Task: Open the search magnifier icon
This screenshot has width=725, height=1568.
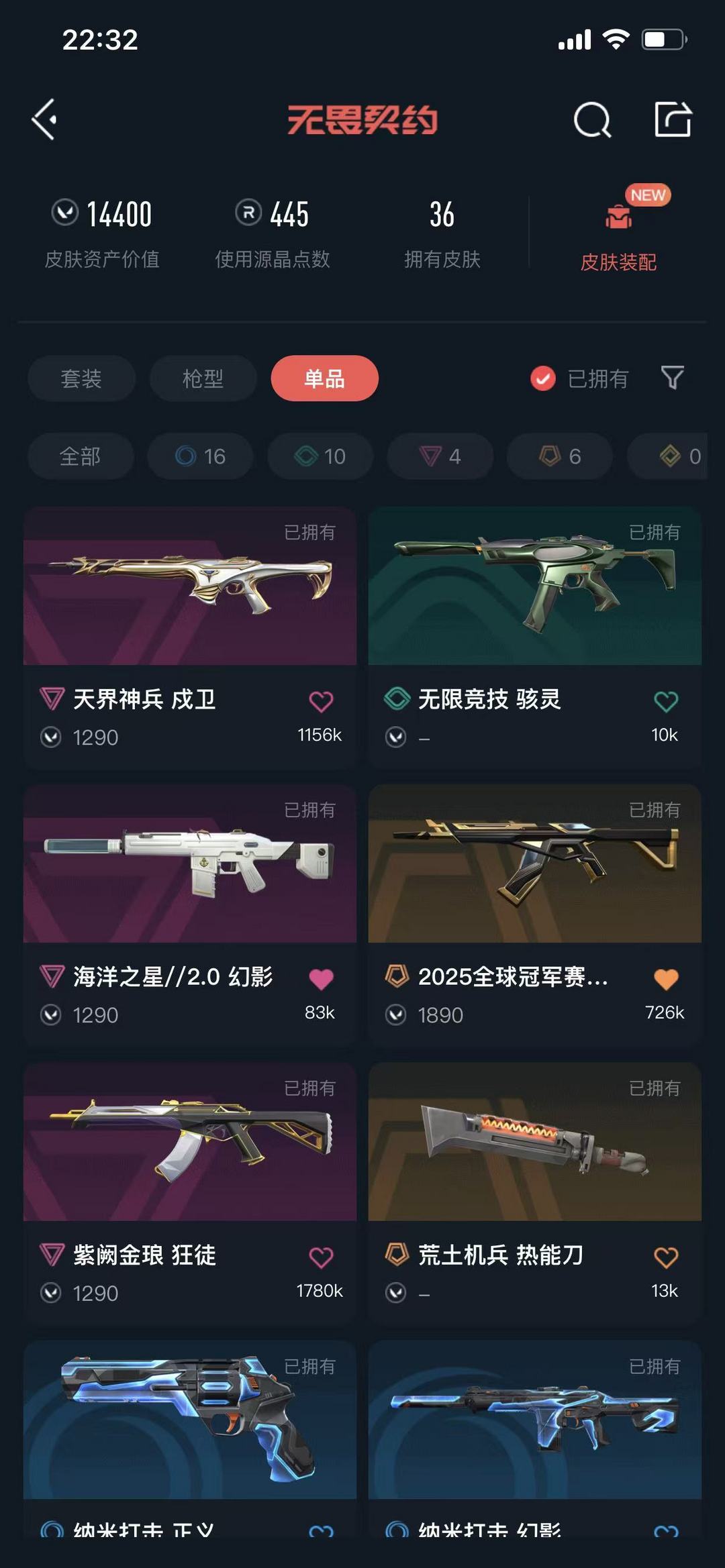Action: tap(592, 120)
